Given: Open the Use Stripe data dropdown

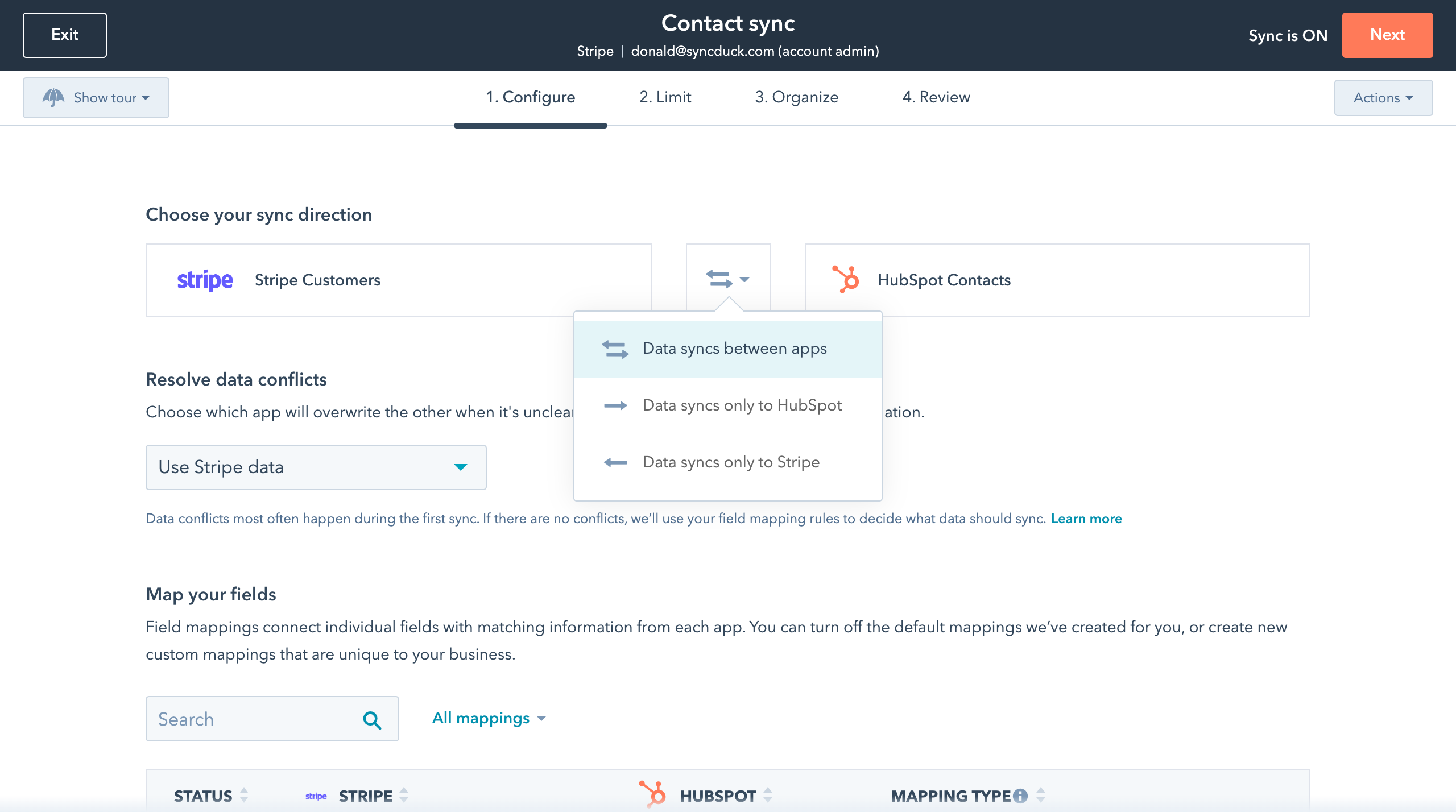Looking at the screenshot, I should pos(316,467).
